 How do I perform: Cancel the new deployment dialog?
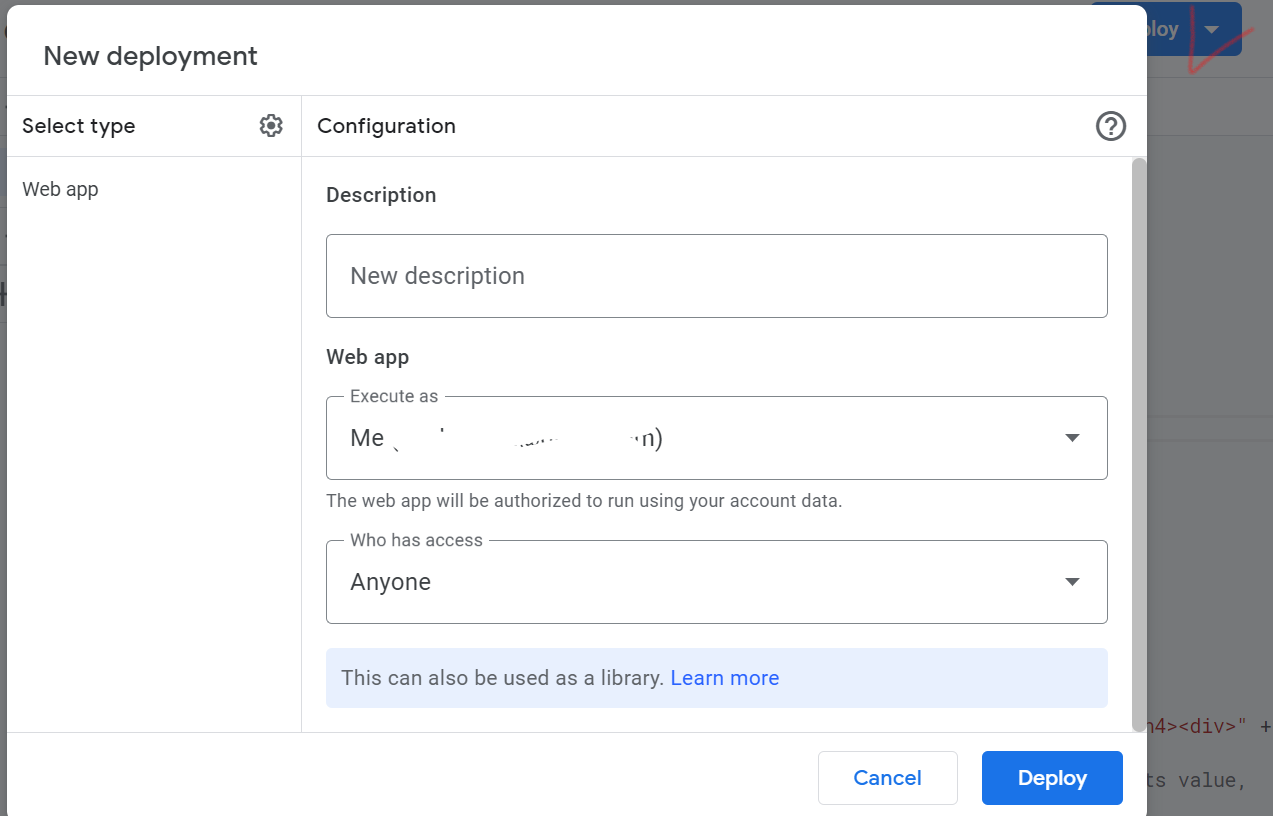pos(887,778)
